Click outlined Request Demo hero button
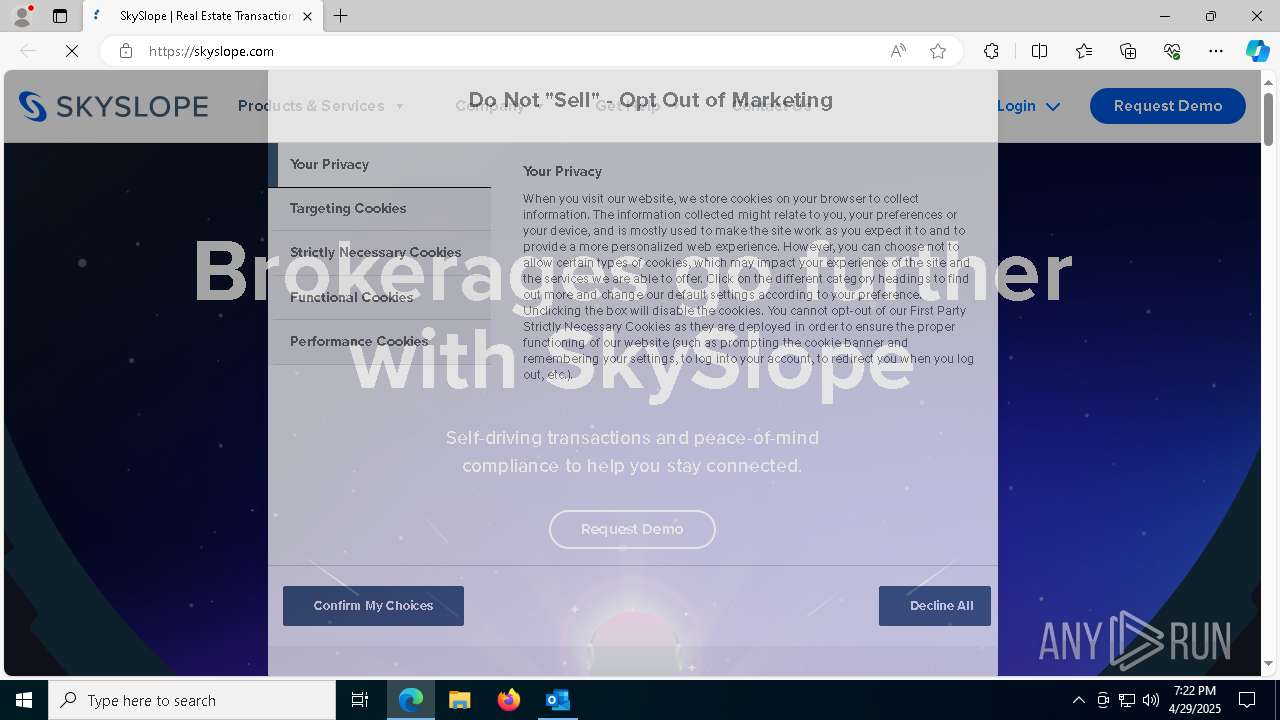Viewport: 1280px width, 720px height. 632,529
